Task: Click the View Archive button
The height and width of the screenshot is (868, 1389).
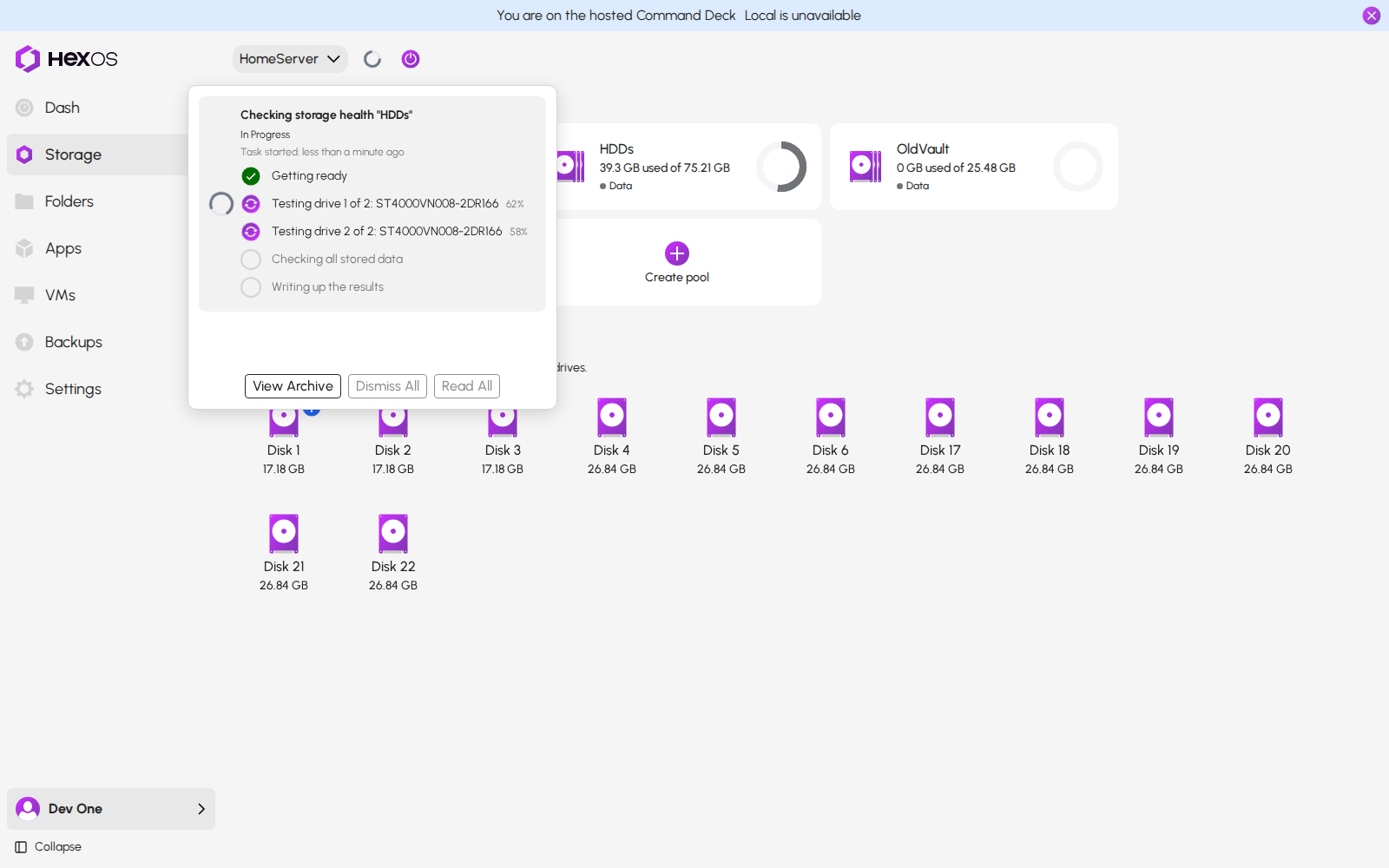Action: [x=293, y=386]
